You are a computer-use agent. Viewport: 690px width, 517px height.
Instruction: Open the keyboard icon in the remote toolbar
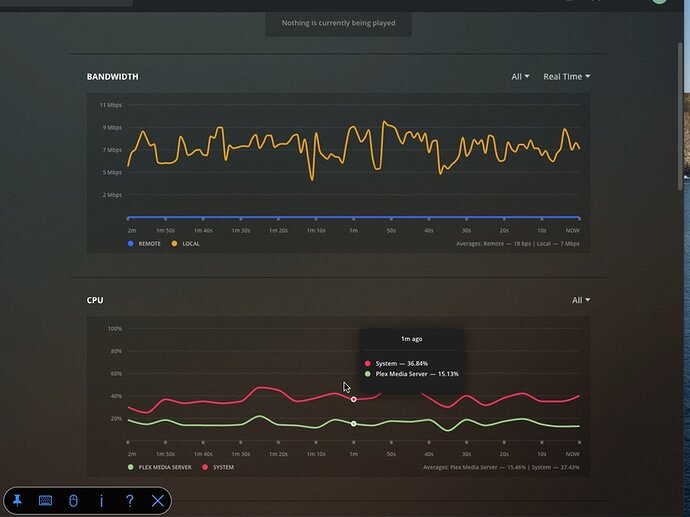click(x=45, y=500)
